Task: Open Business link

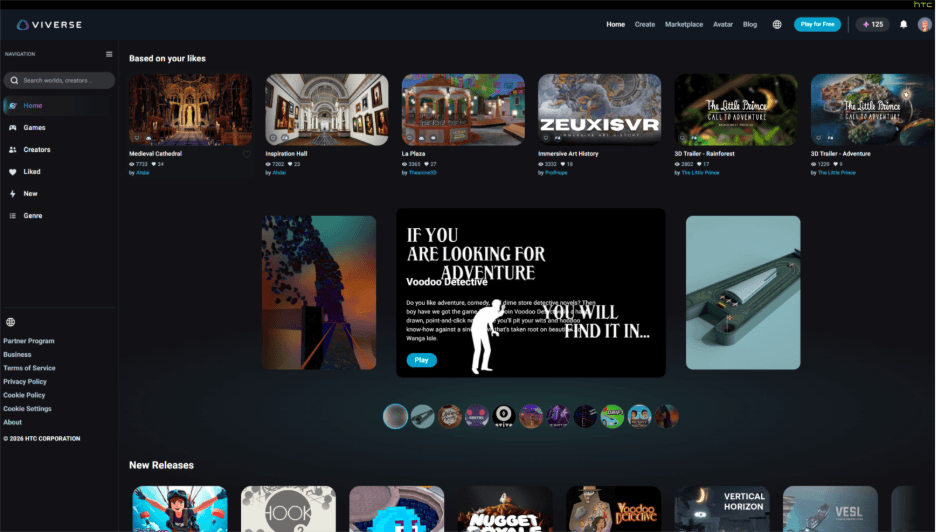Action: pyautogui.click(x=17, y=355)
